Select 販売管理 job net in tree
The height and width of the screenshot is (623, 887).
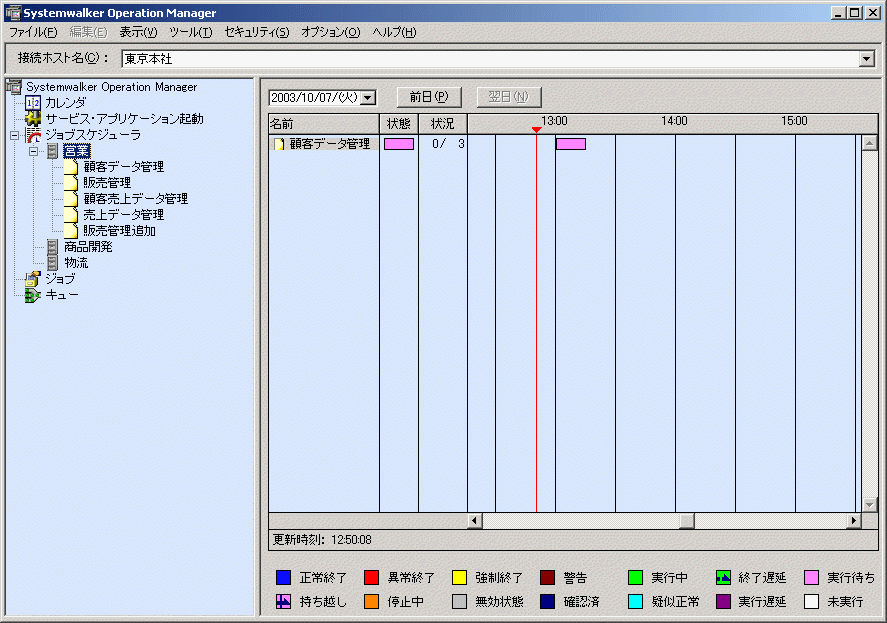[x=107, y=183]
